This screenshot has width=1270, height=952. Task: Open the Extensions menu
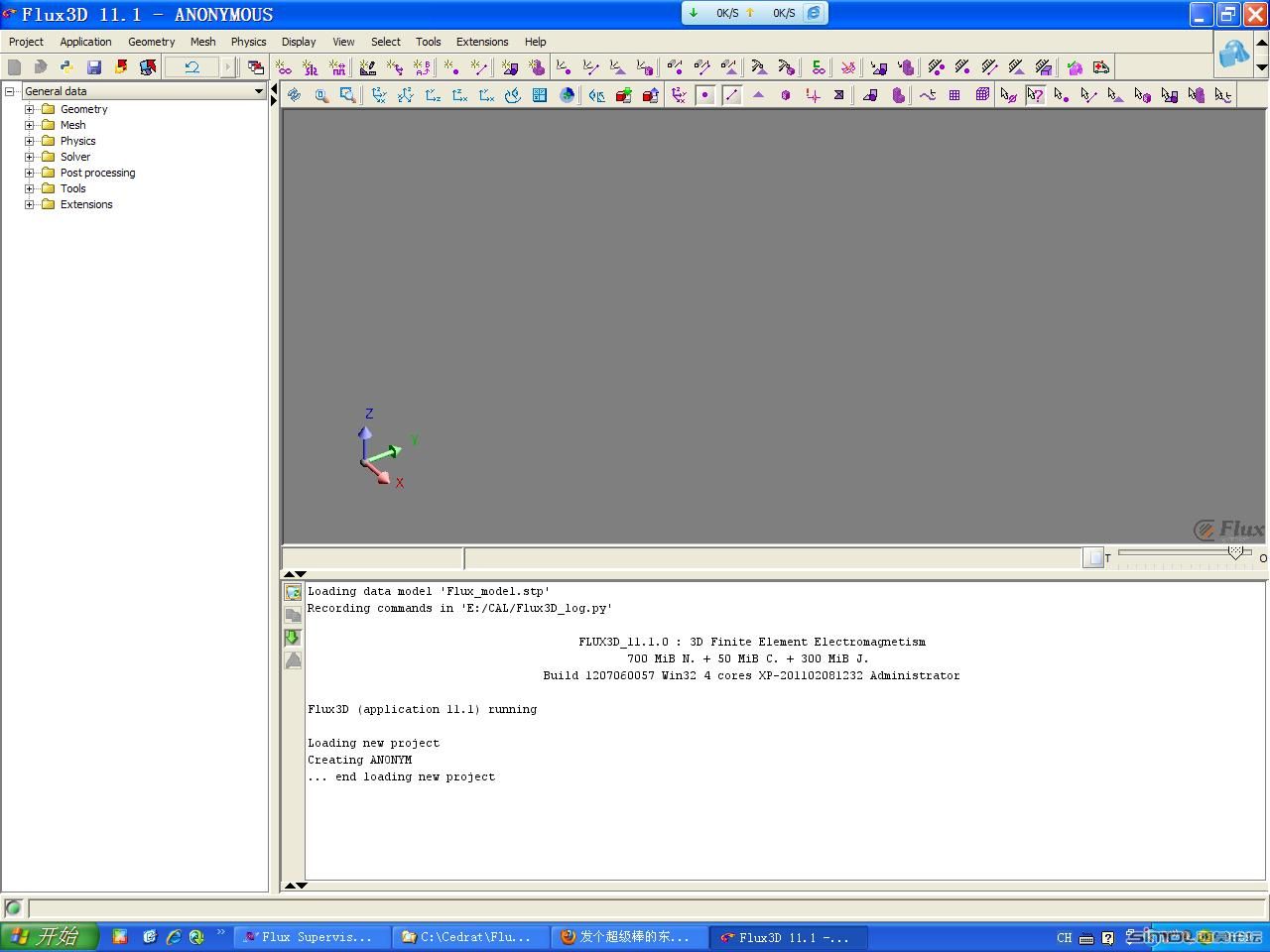tap(482, 42)
